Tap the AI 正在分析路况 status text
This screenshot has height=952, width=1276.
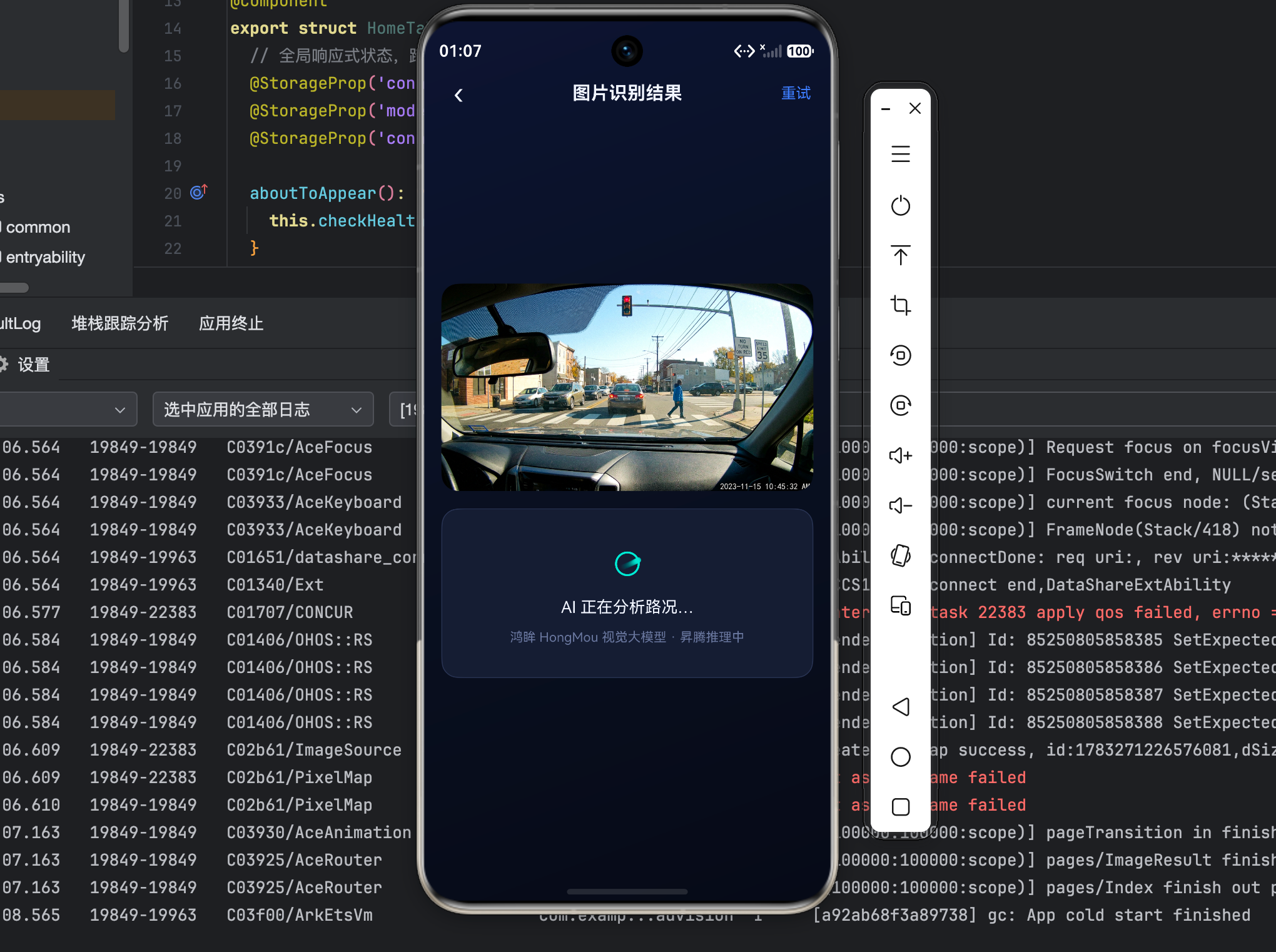(x=627, y=607)
